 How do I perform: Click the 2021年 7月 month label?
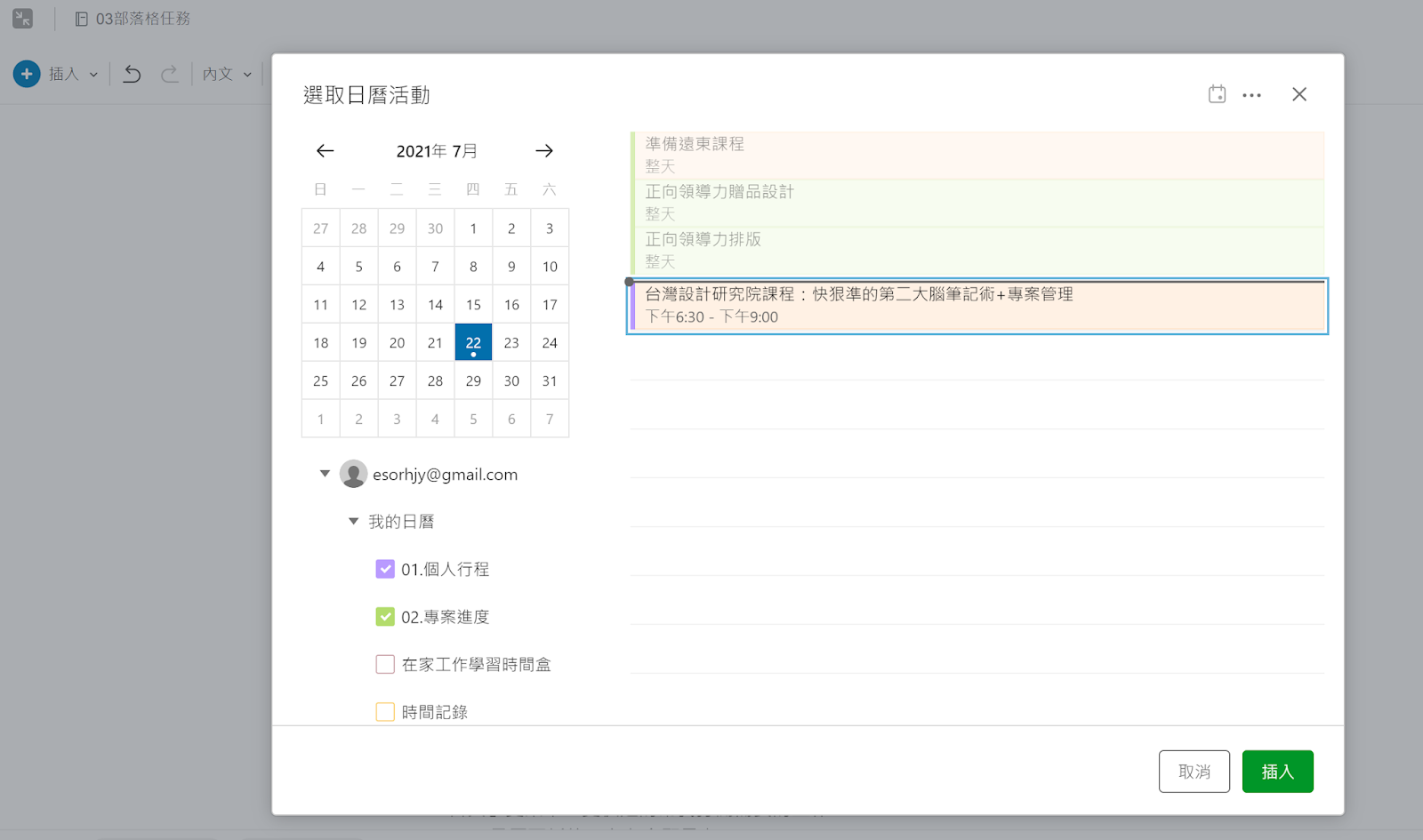[x=437, y=151]
